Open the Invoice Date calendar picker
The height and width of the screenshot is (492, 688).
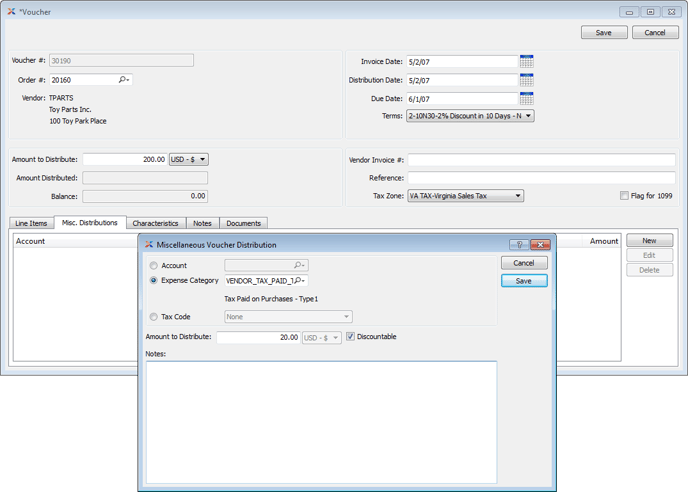pos(526,62)
